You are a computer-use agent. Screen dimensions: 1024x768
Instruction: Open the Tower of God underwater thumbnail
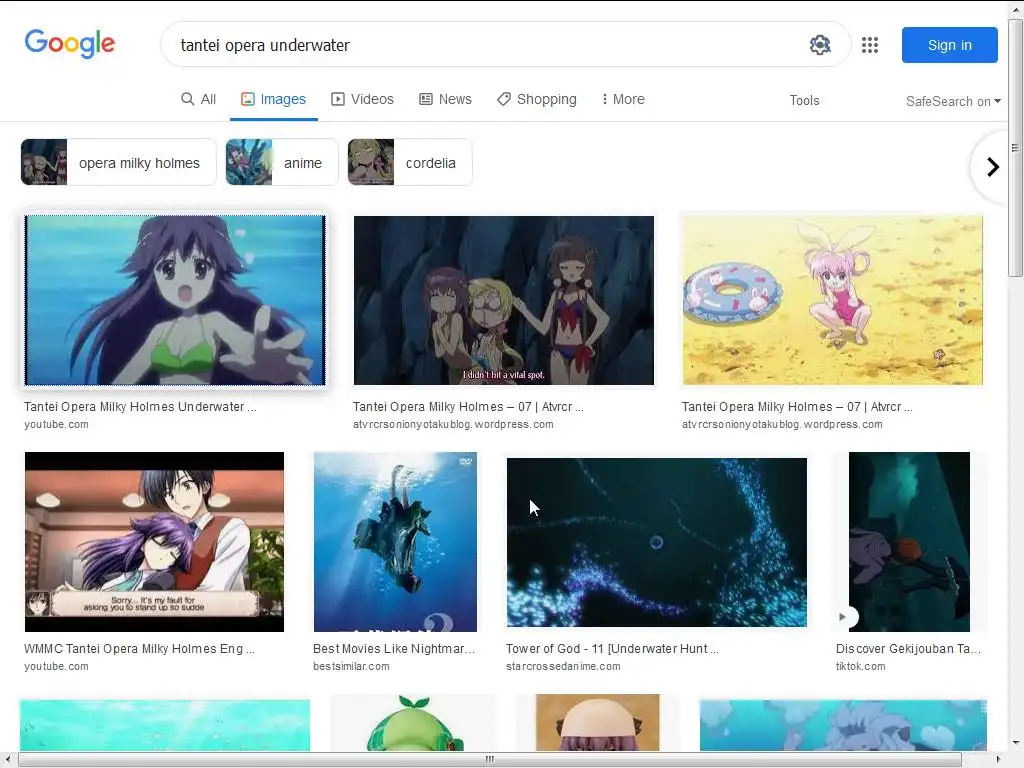656,542
